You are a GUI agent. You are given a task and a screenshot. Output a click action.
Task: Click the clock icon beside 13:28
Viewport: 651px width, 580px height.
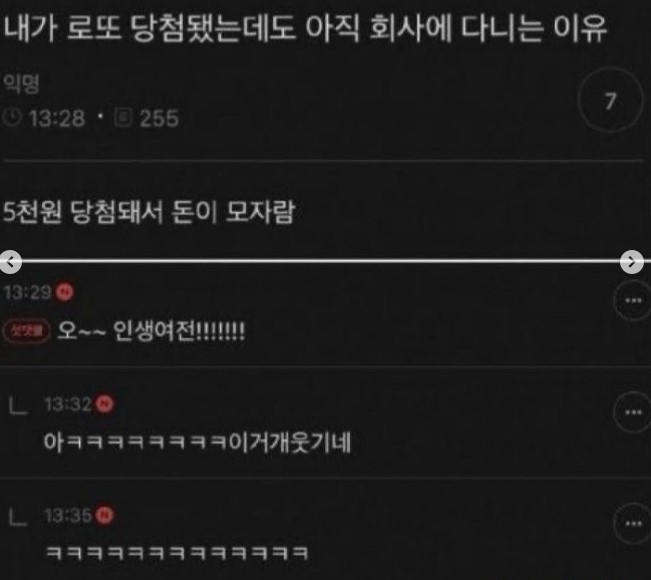pos(12,118)
